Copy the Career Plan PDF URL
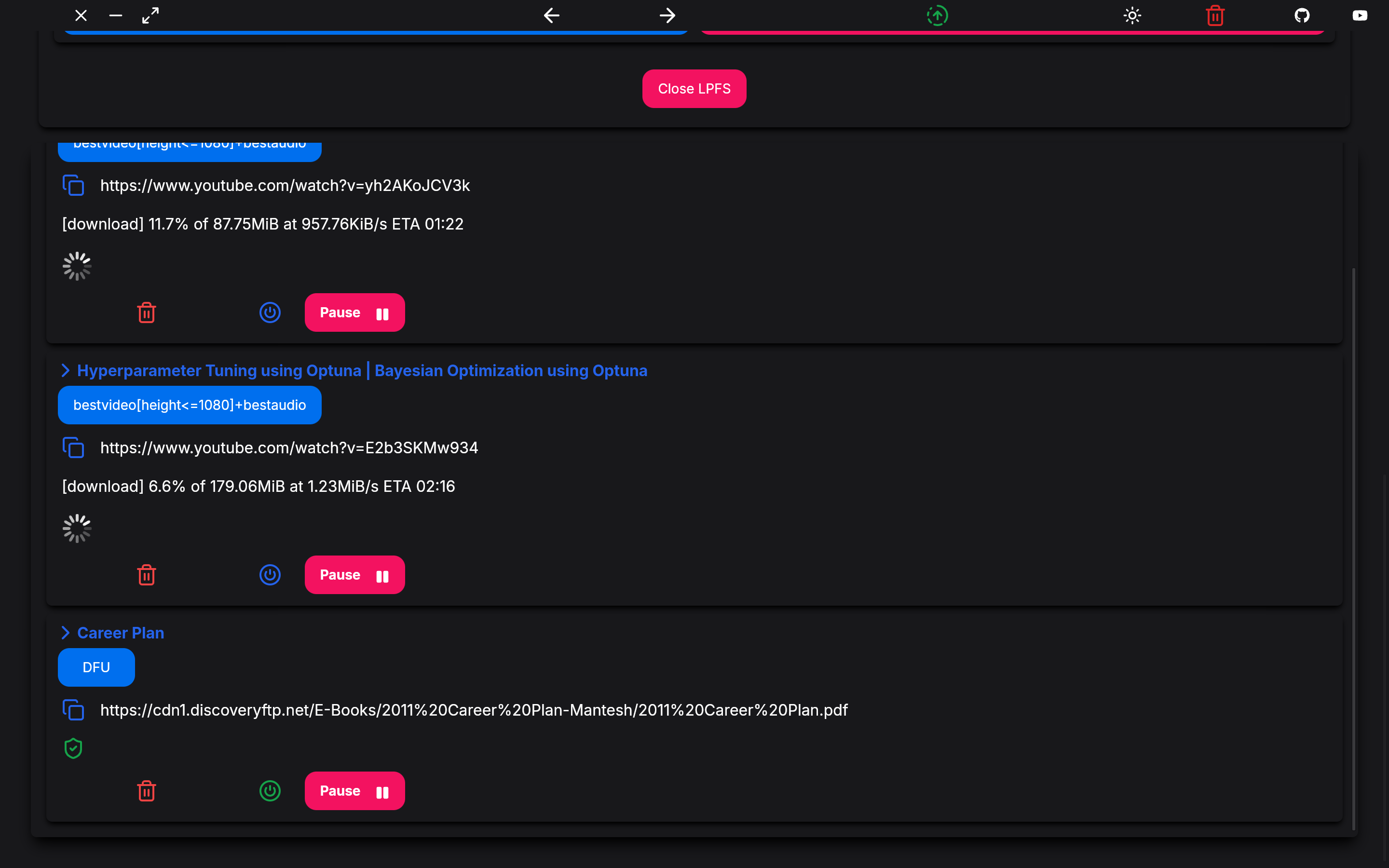Screen dimensions: 1389x868 (73, 710)
